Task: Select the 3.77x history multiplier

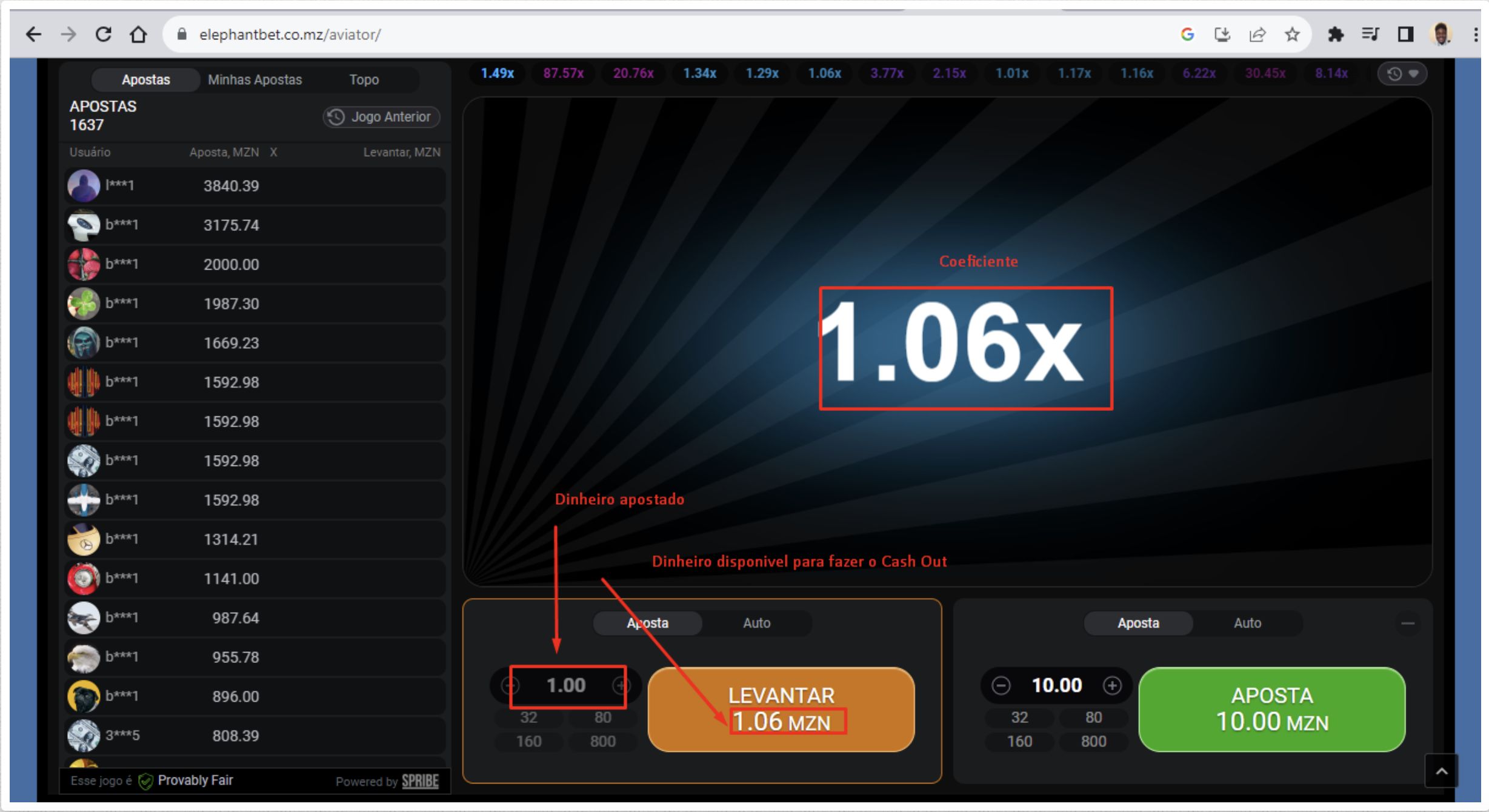Action: click(887, 73)
